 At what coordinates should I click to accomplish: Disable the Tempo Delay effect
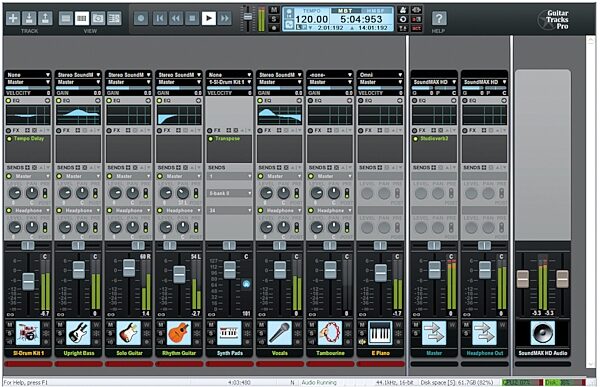pyautogui.click(x=9, y=139)
